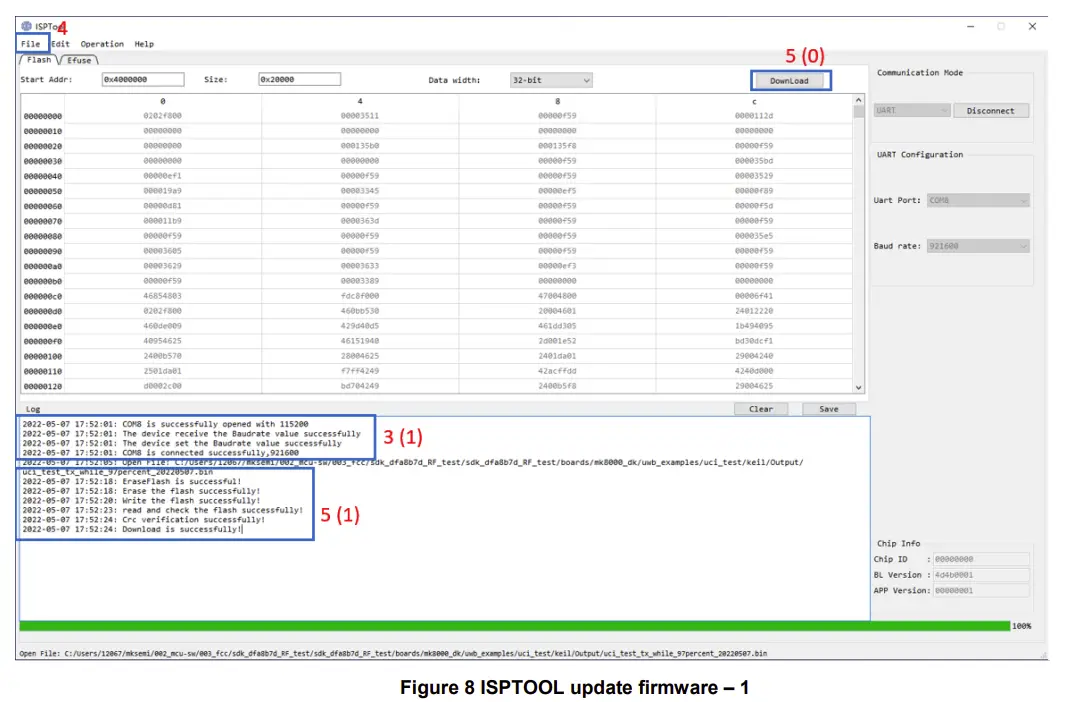Image resolution: width=1072 pixels, height=702 pixels.
Task: Open the Help menu
Action: pos(144,44)
